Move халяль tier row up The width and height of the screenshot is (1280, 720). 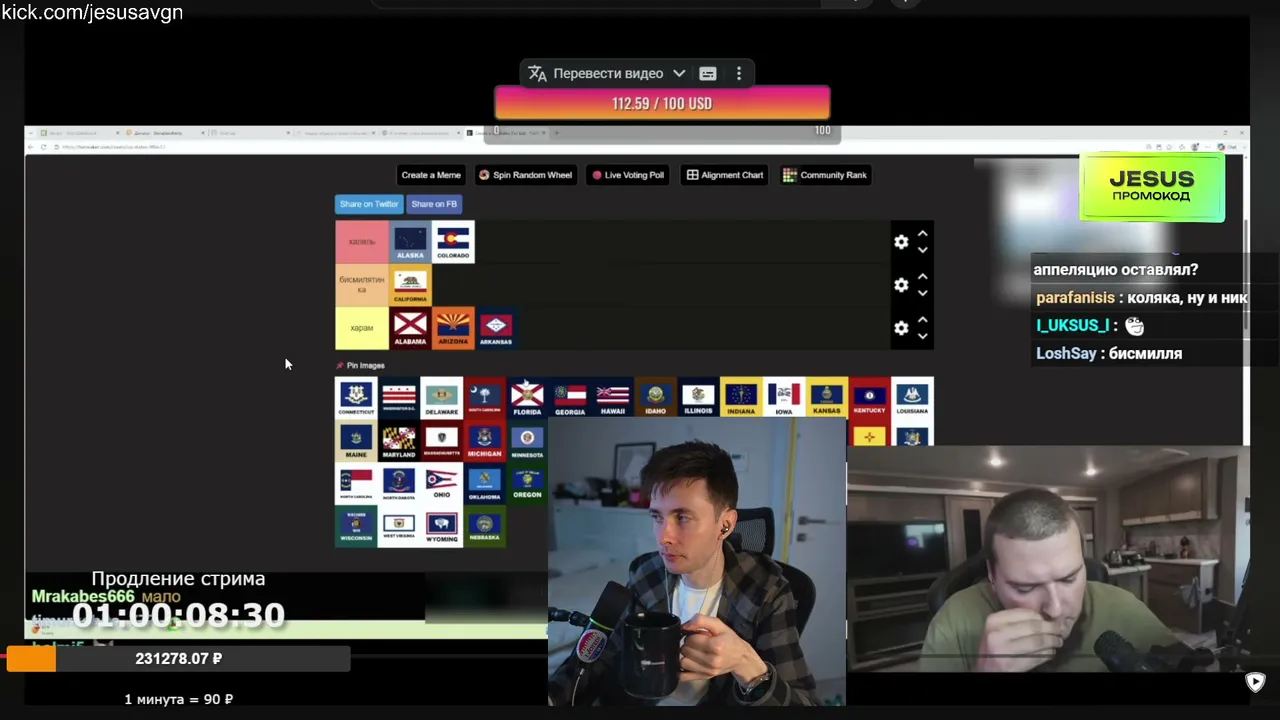(923, 233)
